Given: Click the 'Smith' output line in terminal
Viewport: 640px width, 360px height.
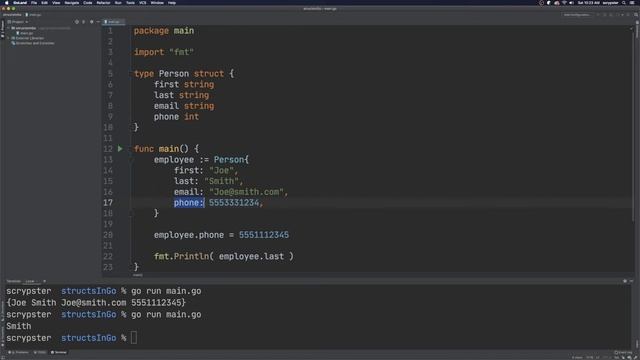Looking at the screenshot, I should [x=18, y=326].
